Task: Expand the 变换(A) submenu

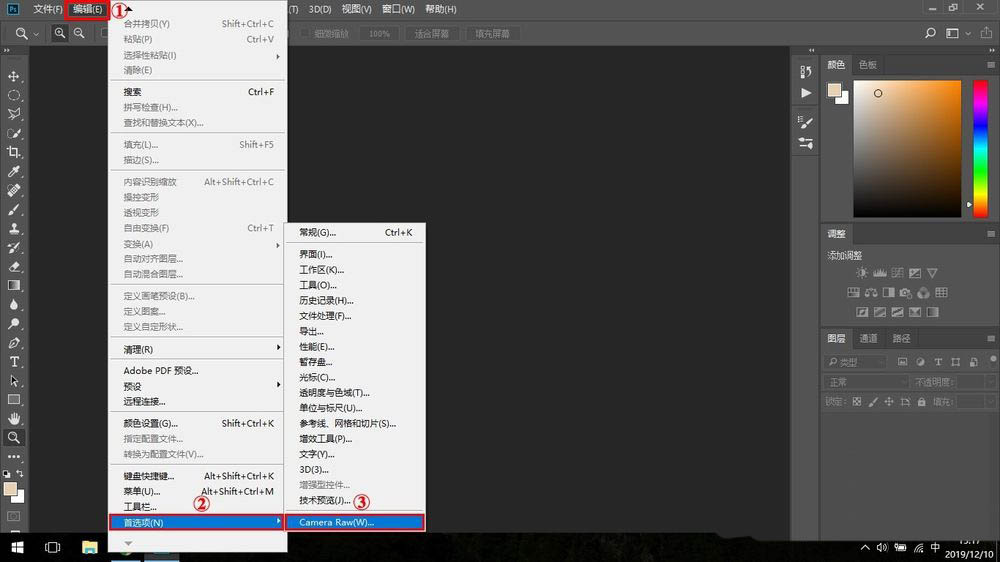Action: tap(197, 244)
